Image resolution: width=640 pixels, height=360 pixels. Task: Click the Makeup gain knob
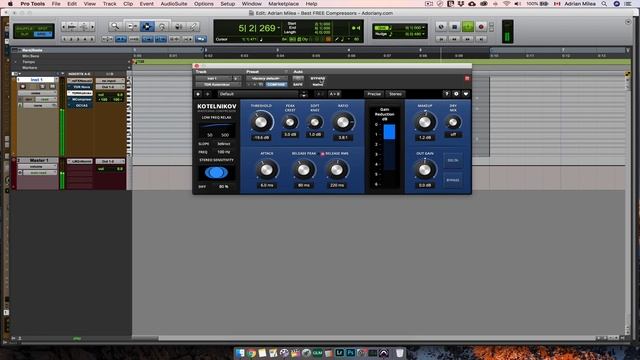point(425,122)
